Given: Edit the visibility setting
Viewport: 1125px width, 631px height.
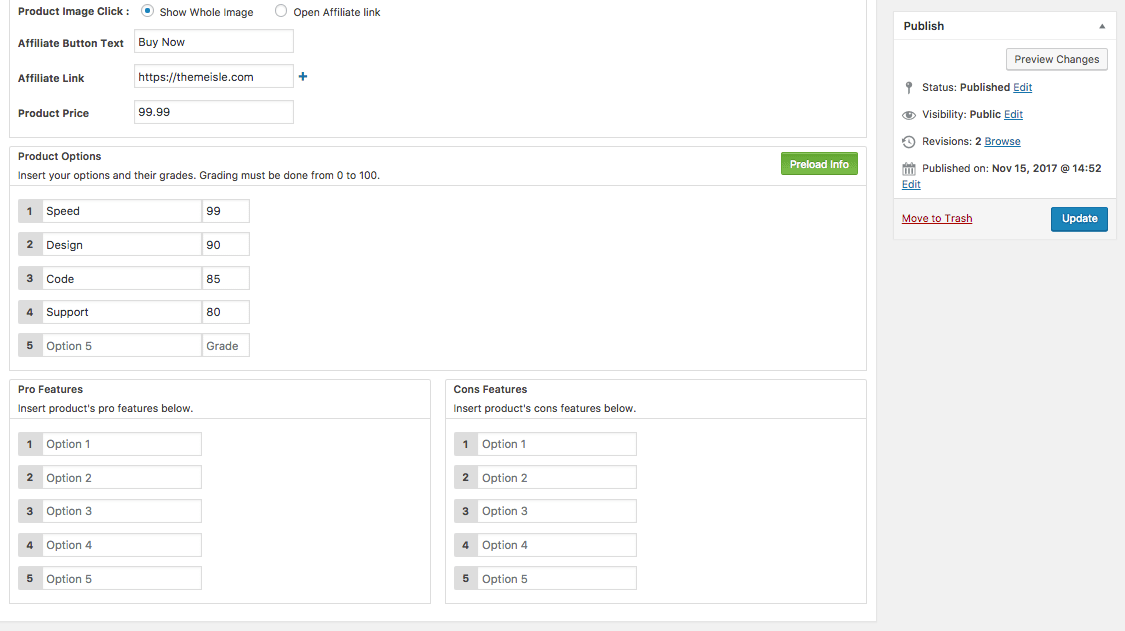Looking at the screenshot, I should 1013,115.
